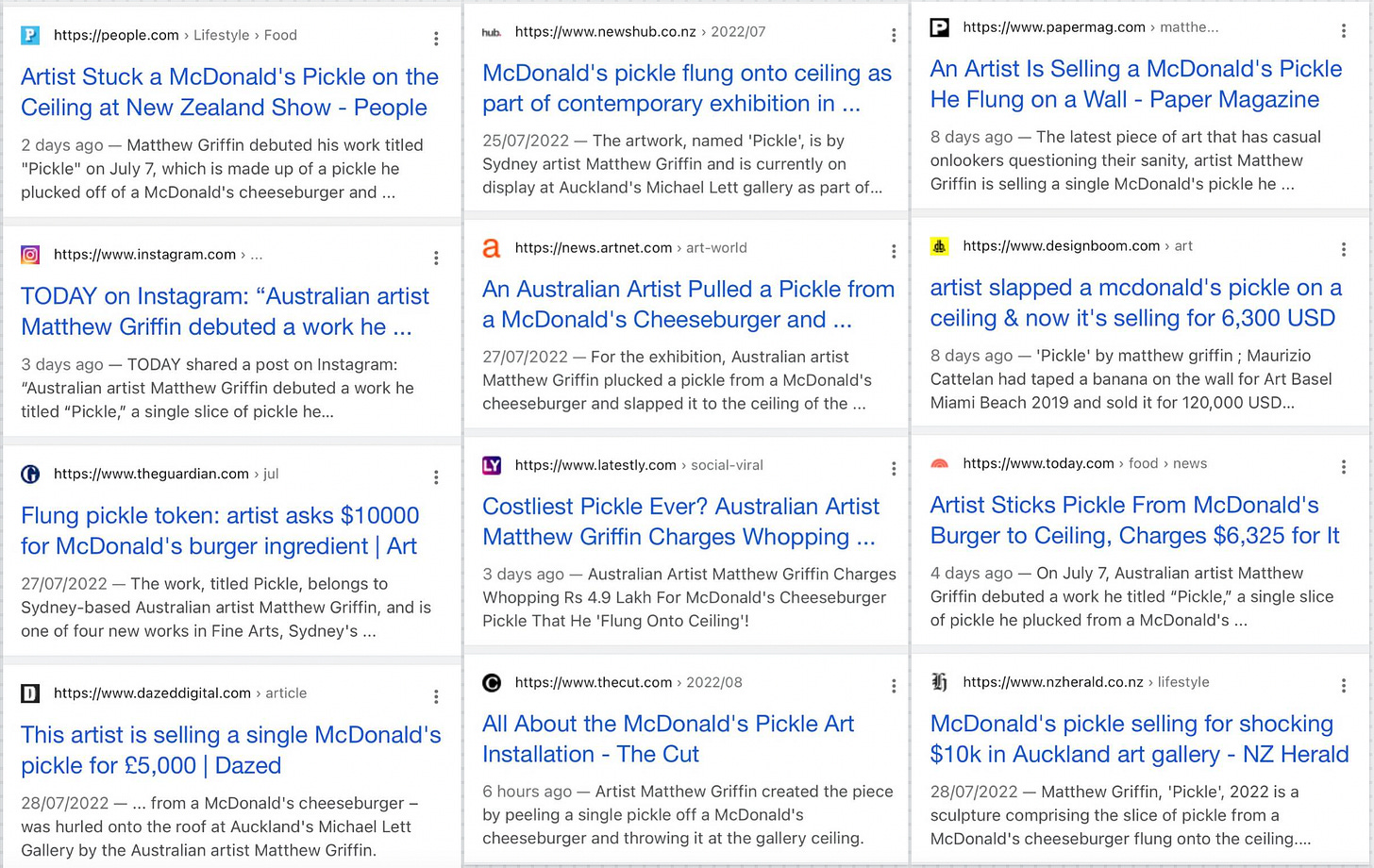The height and width of the screenshot is (868, 1374).
Task: Click the LatestLY snippet mentioning 'Rs 4.9 Lakh'
Action: click(x=690, y=597)
